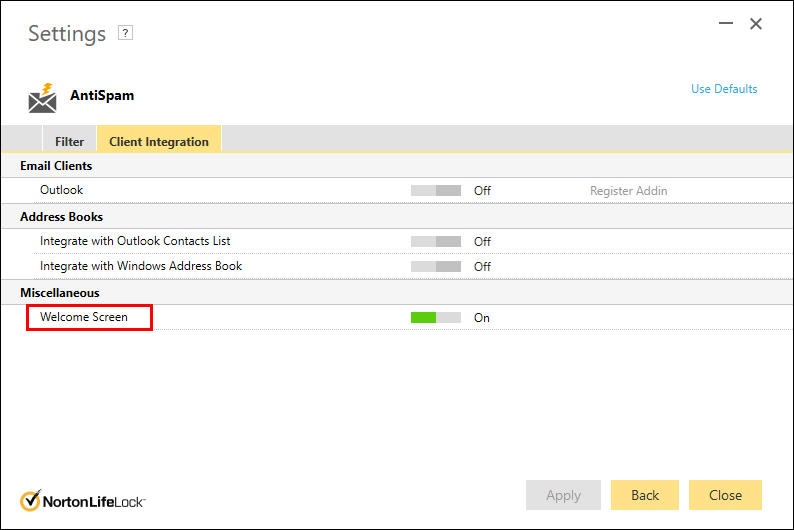The width and height of the screenshot is (794, 530).
Task: Click the Use Defaults link
Action: point(724,89)
